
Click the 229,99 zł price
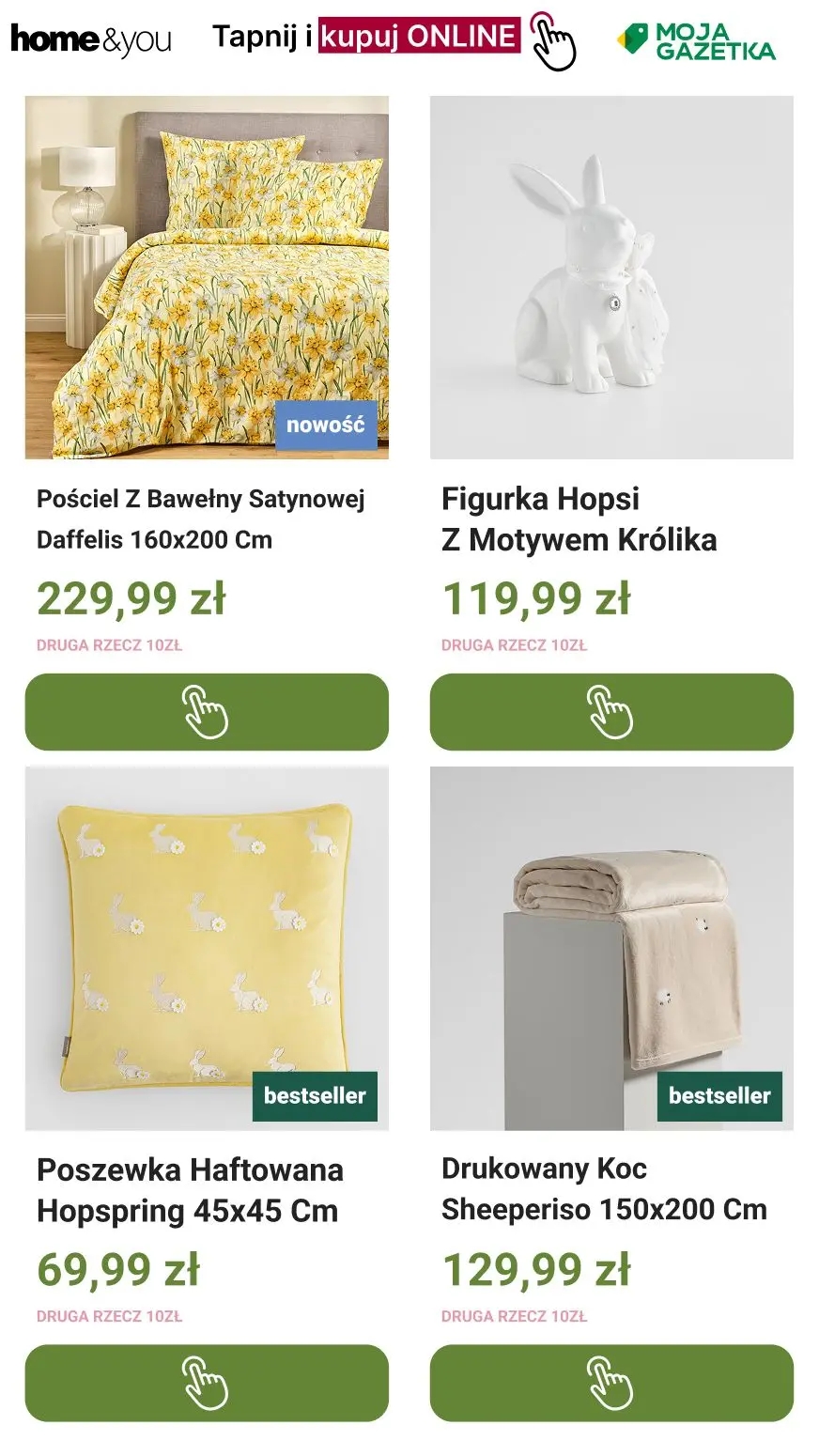tap(131, 598)
